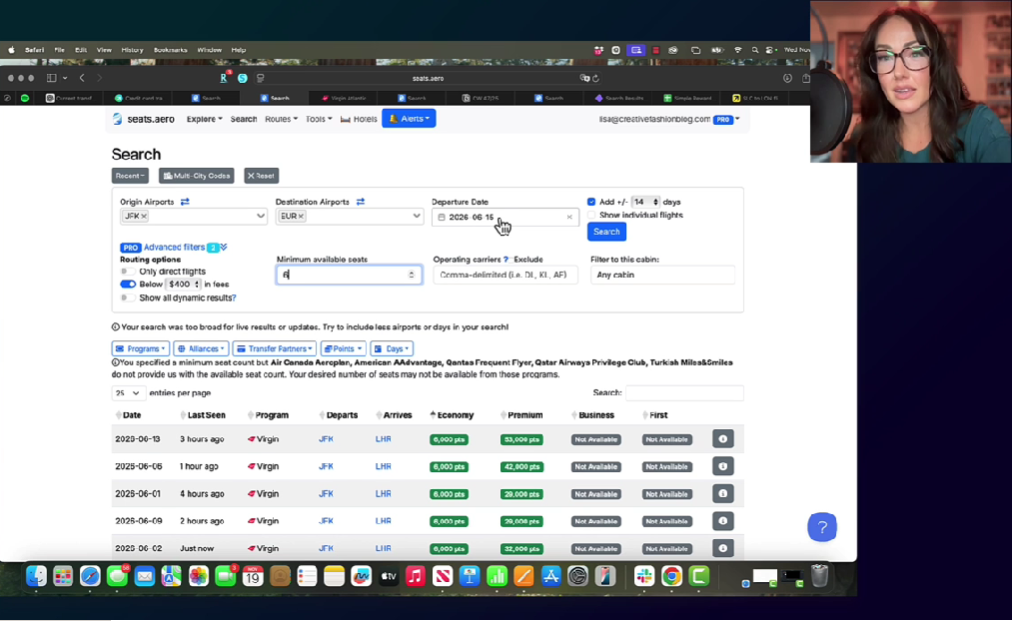Open Programs filter dropdown
This screenshot has width=1012, height=621.
coord(141,349)
